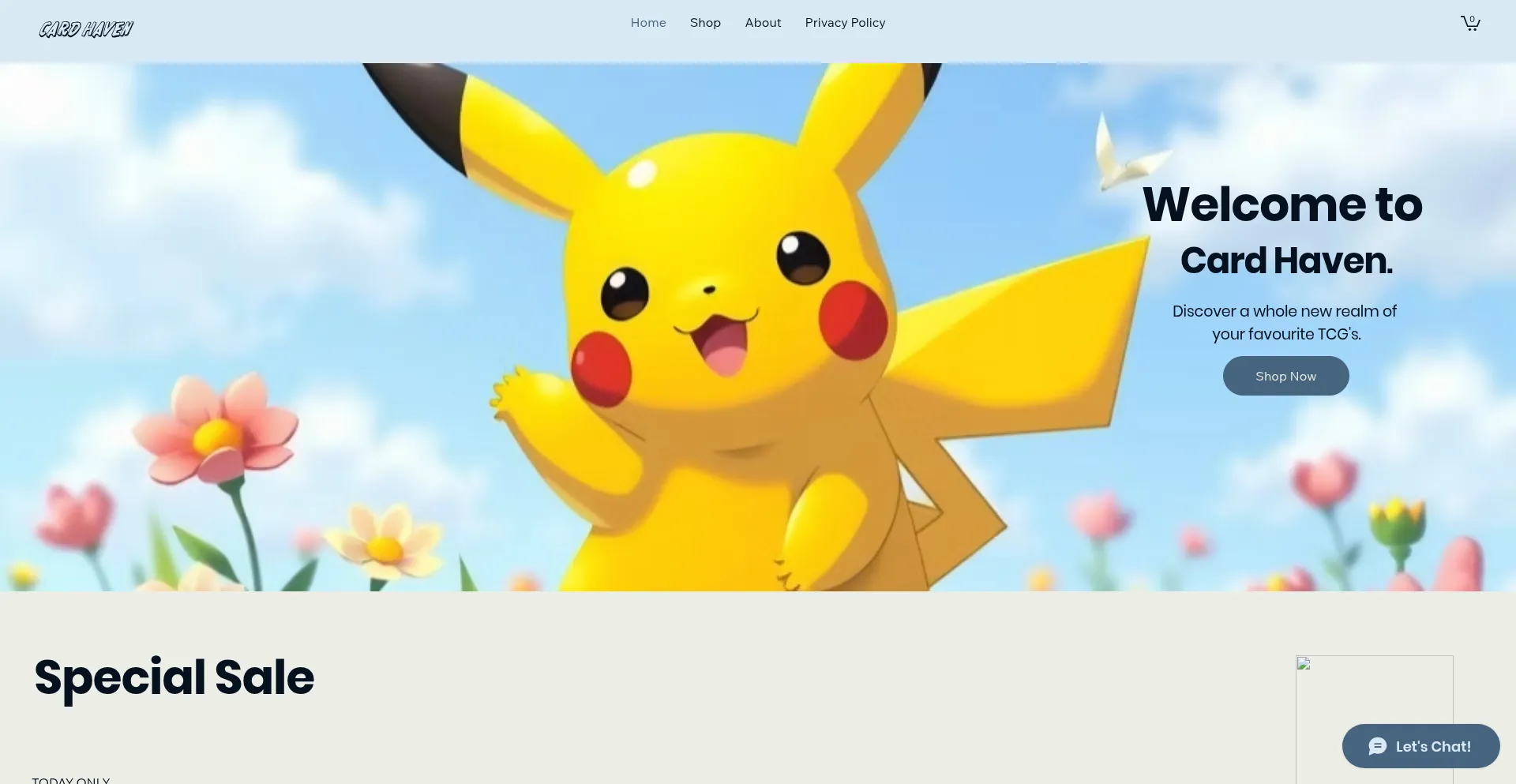Viewport: 1516px width, 784px height.
Task: Open the Let's Chat widget
Action: (x=1420, y=746)
